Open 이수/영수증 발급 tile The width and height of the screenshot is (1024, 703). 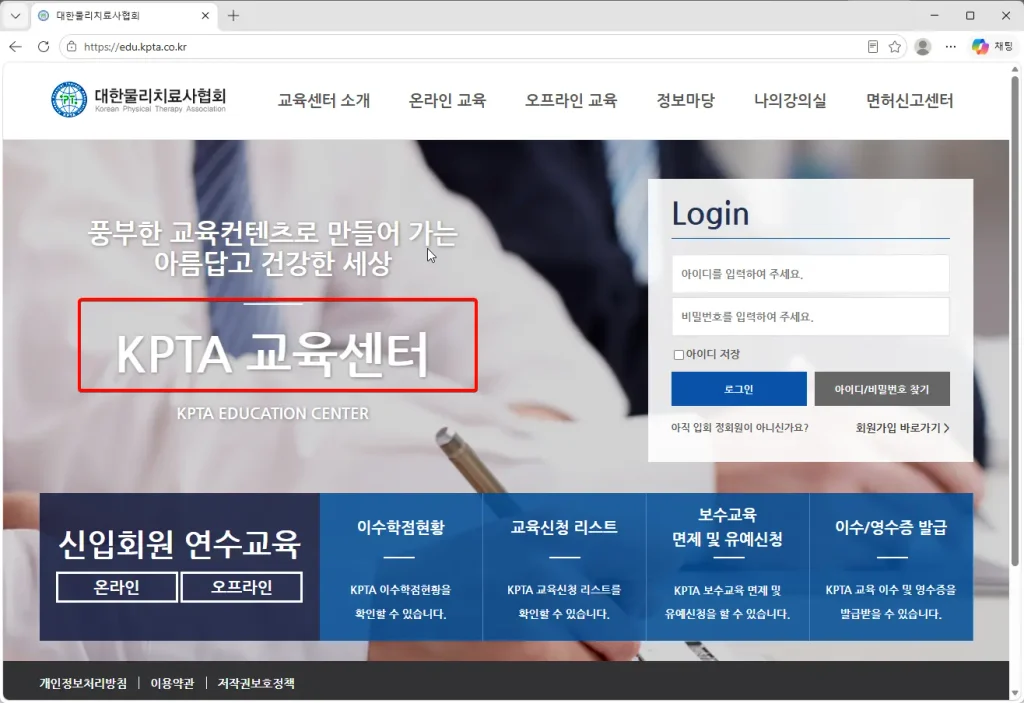[x=891, y=567]
